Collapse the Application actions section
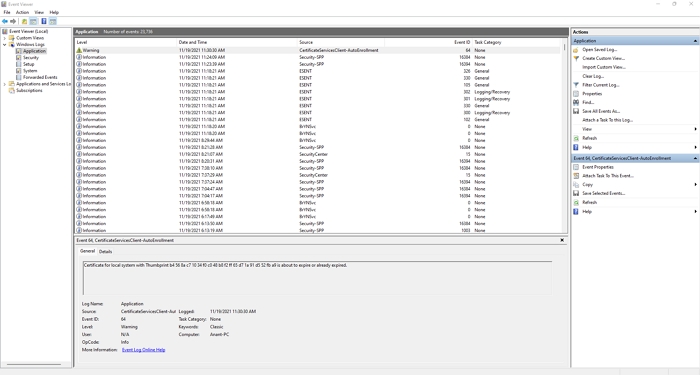The image size is (700, 375). point(695,41)
